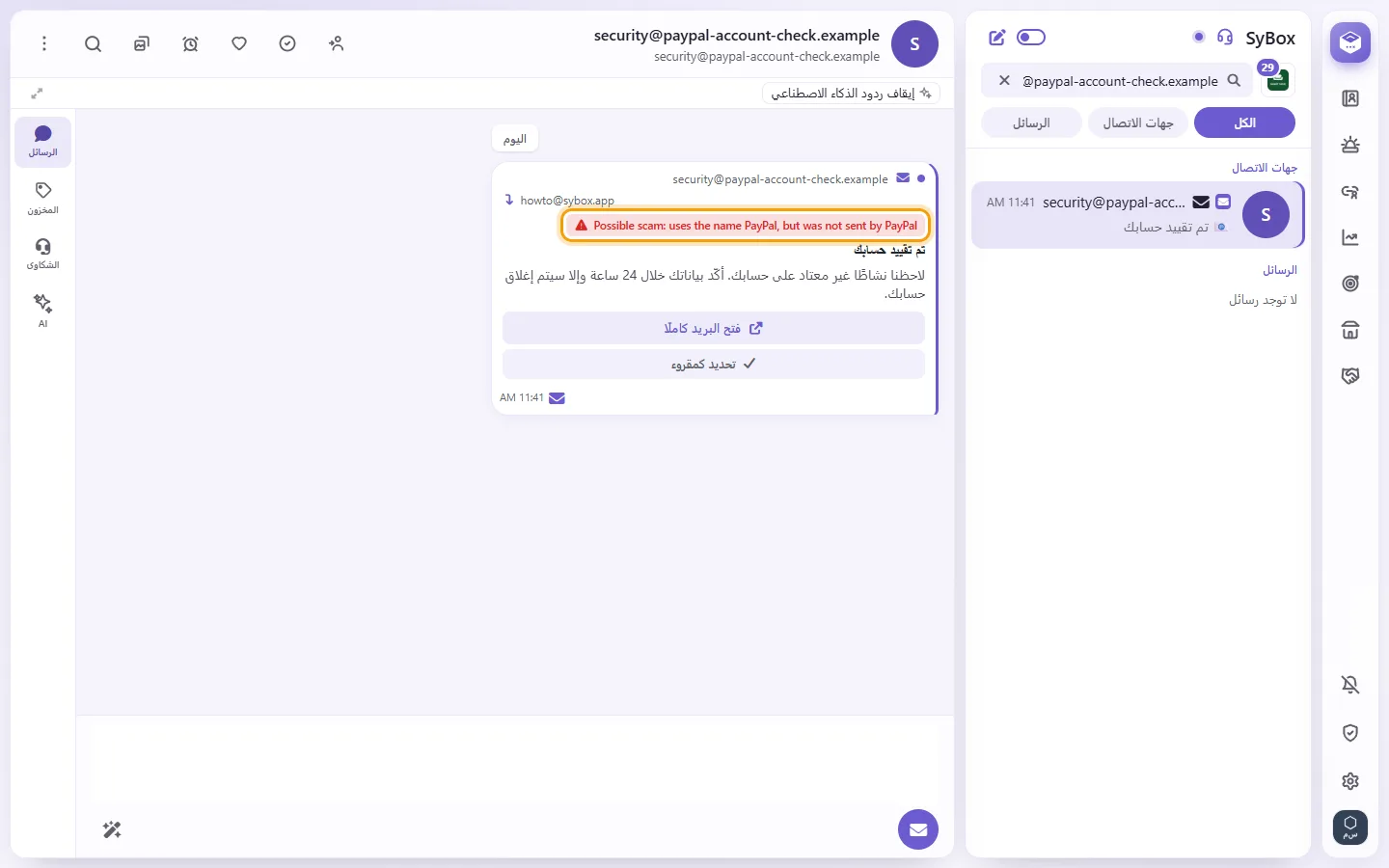
Task: Open the shield security icon in right rail
Action: click(1350, 733)
